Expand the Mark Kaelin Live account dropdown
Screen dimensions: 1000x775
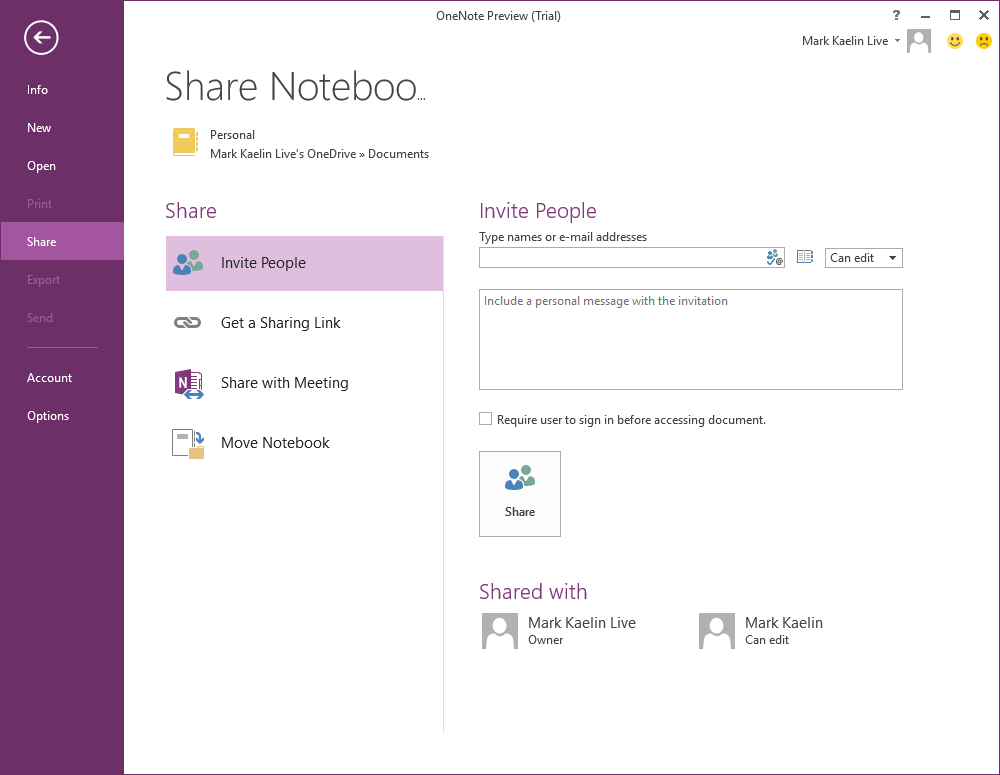897,41
